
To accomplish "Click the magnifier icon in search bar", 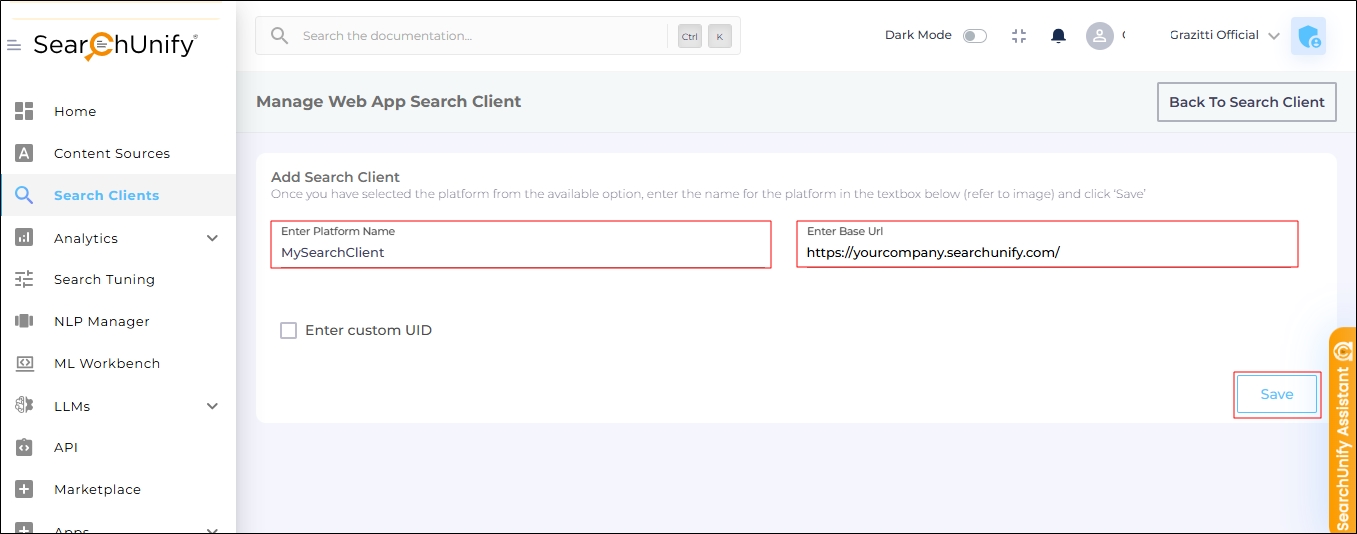I will click(281, 36).
